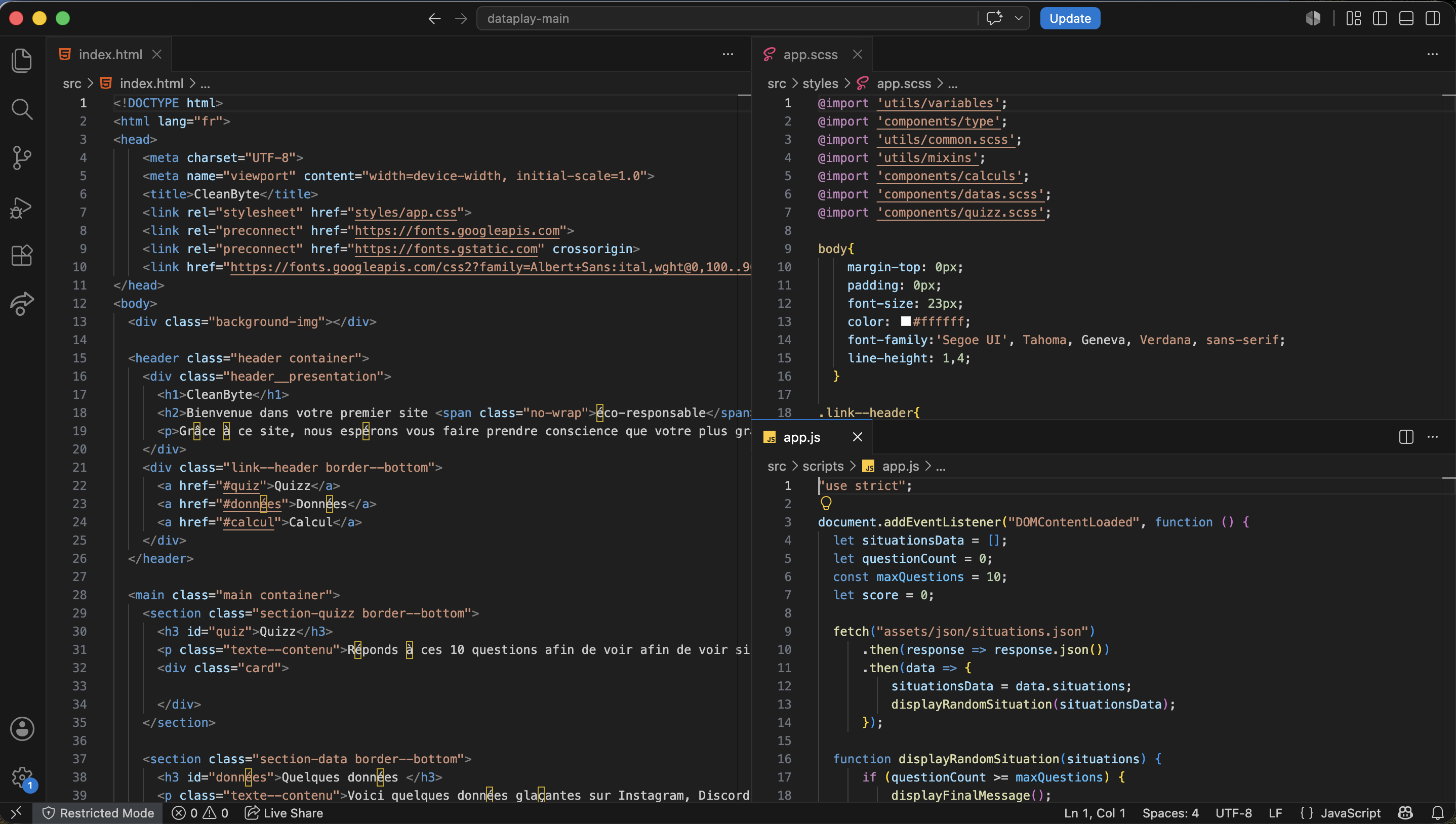Open the Manage gear icon
Screen dimensions: 1456x824
22,777
